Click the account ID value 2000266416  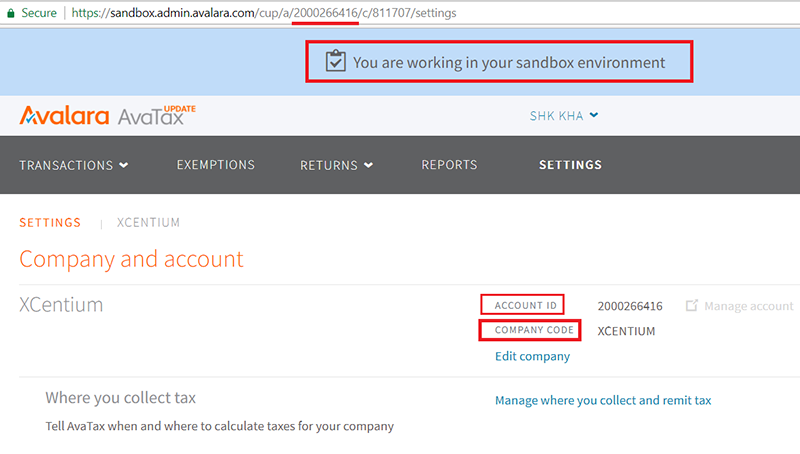[630, 306]
